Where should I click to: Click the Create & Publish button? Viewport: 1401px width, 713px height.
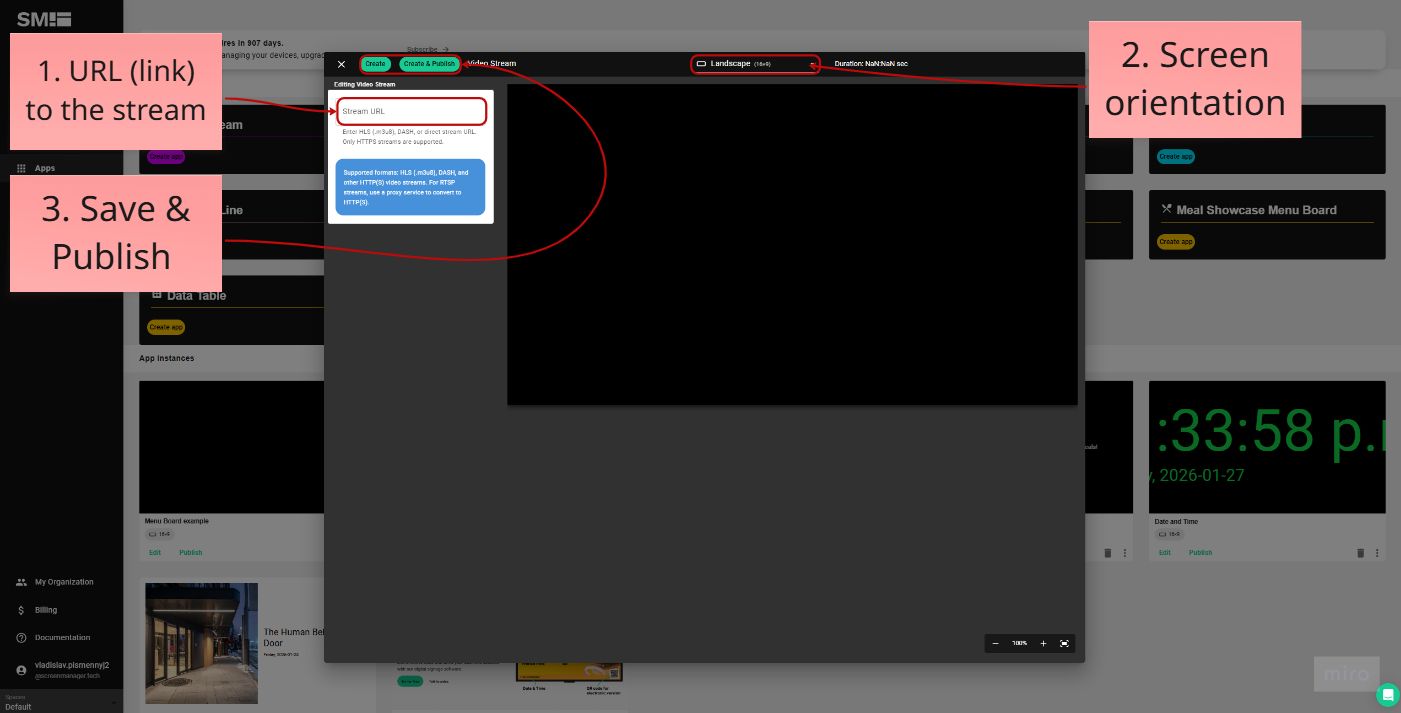[x=429, y=63]
